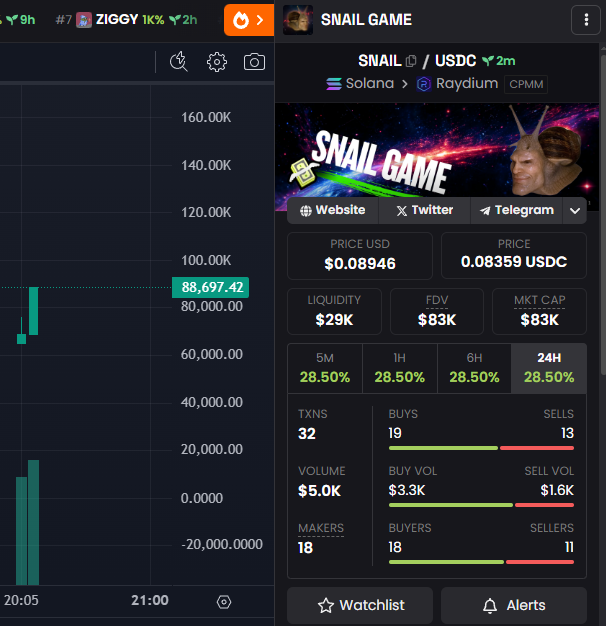This screenshot has width=606, height=626.
Task: Click the chart axis settings icon
Action: tap(224, 602)
